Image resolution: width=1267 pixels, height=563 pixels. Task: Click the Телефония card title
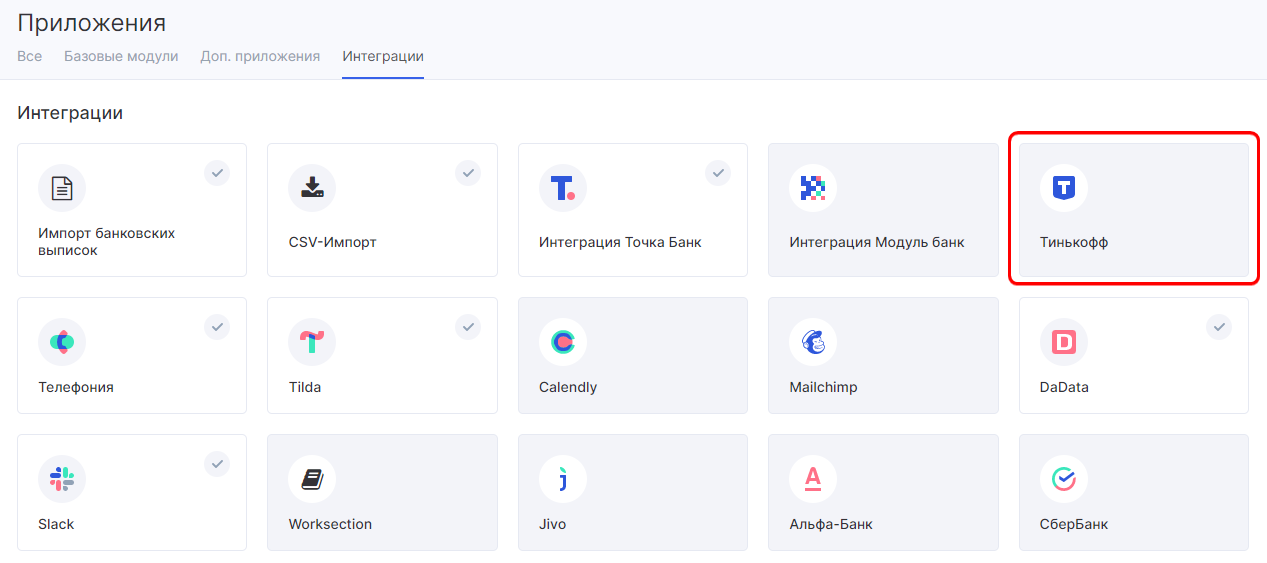click(76, 387)
